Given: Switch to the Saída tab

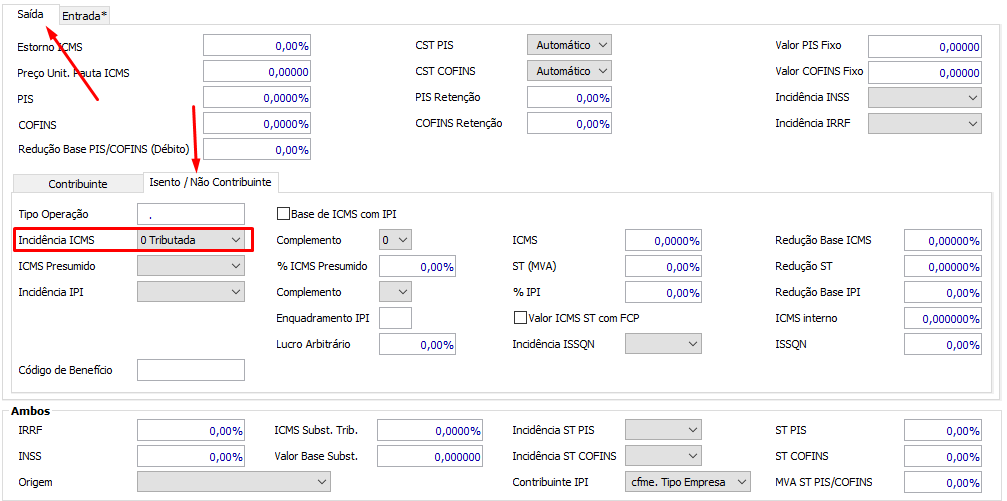Looking at the screenshot, I should pos(30,14).
